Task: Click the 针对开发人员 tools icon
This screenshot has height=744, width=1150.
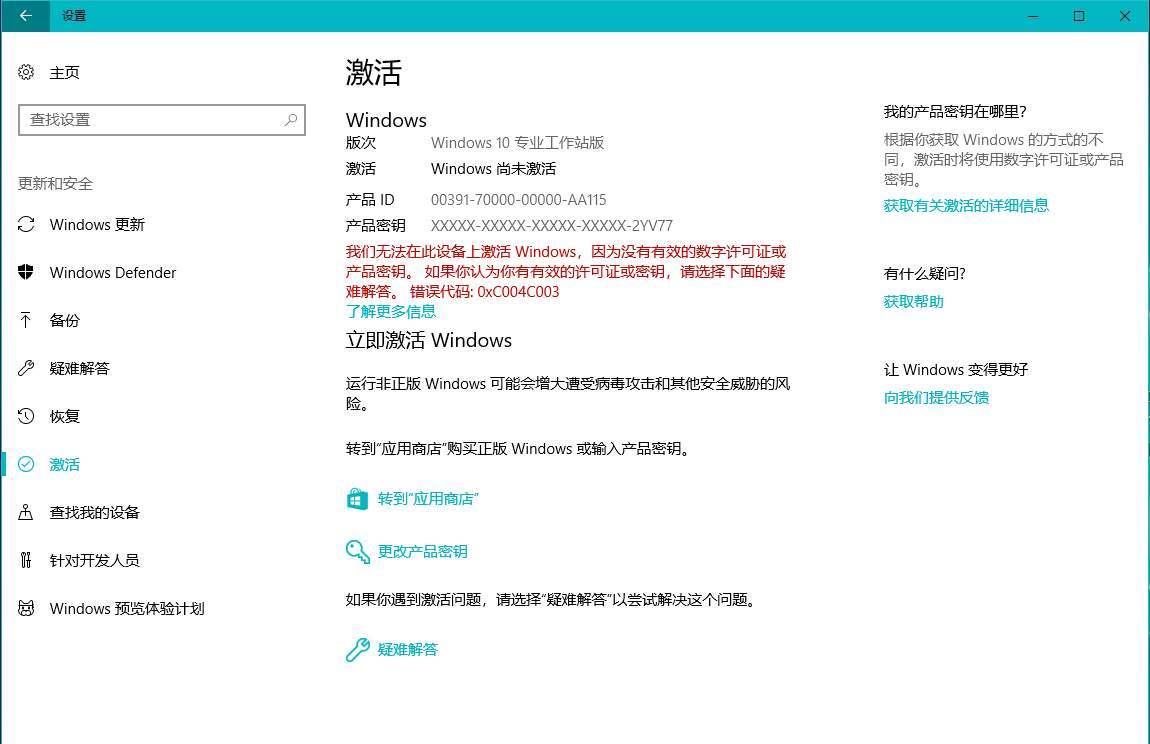Action: tap(26, 560)
